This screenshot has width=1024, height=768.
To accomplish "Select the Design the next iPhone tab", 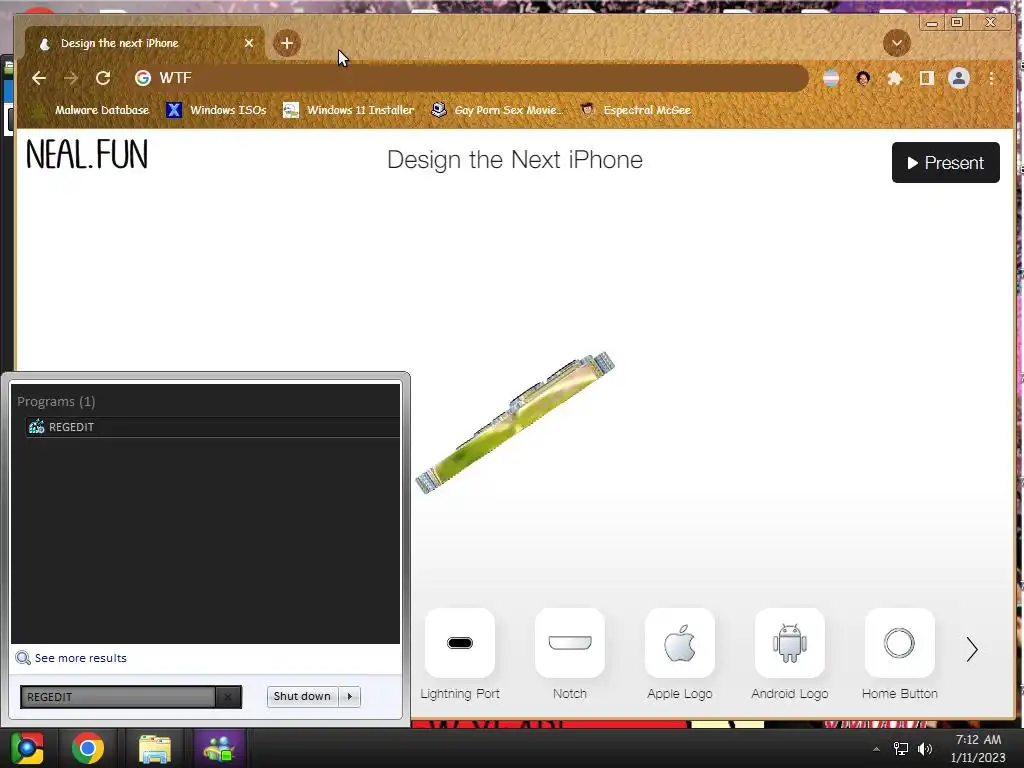I will 144,43.
